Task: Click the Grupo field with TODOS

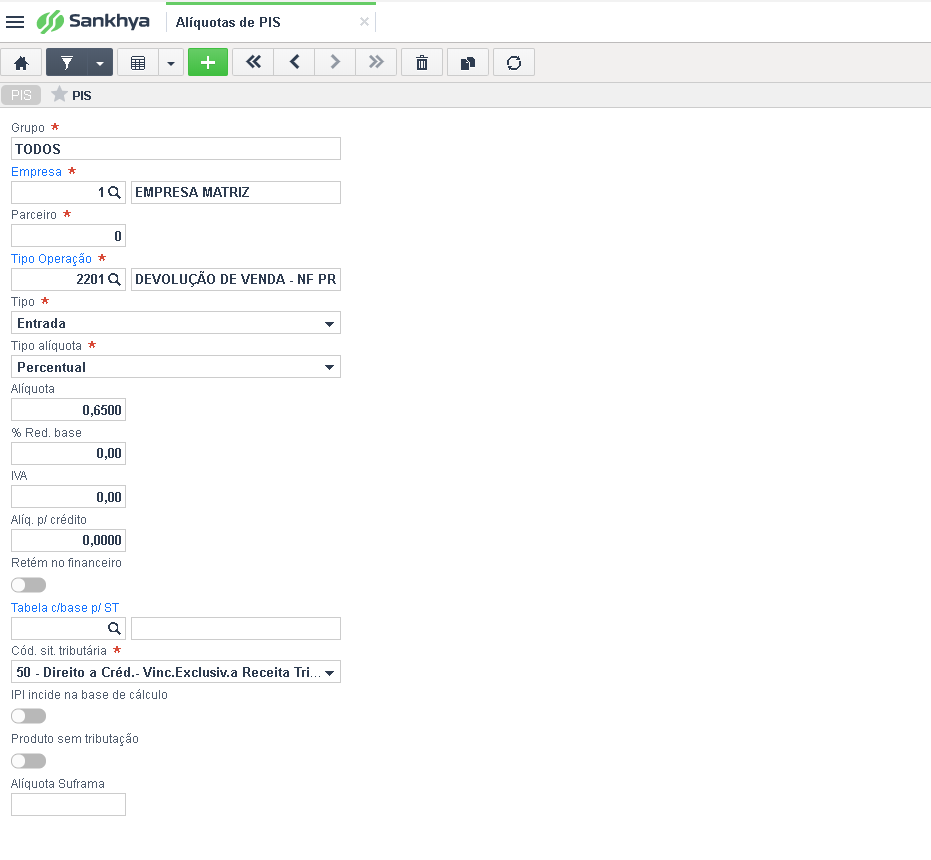Action: pyautogui.click(x=176, y=148)
